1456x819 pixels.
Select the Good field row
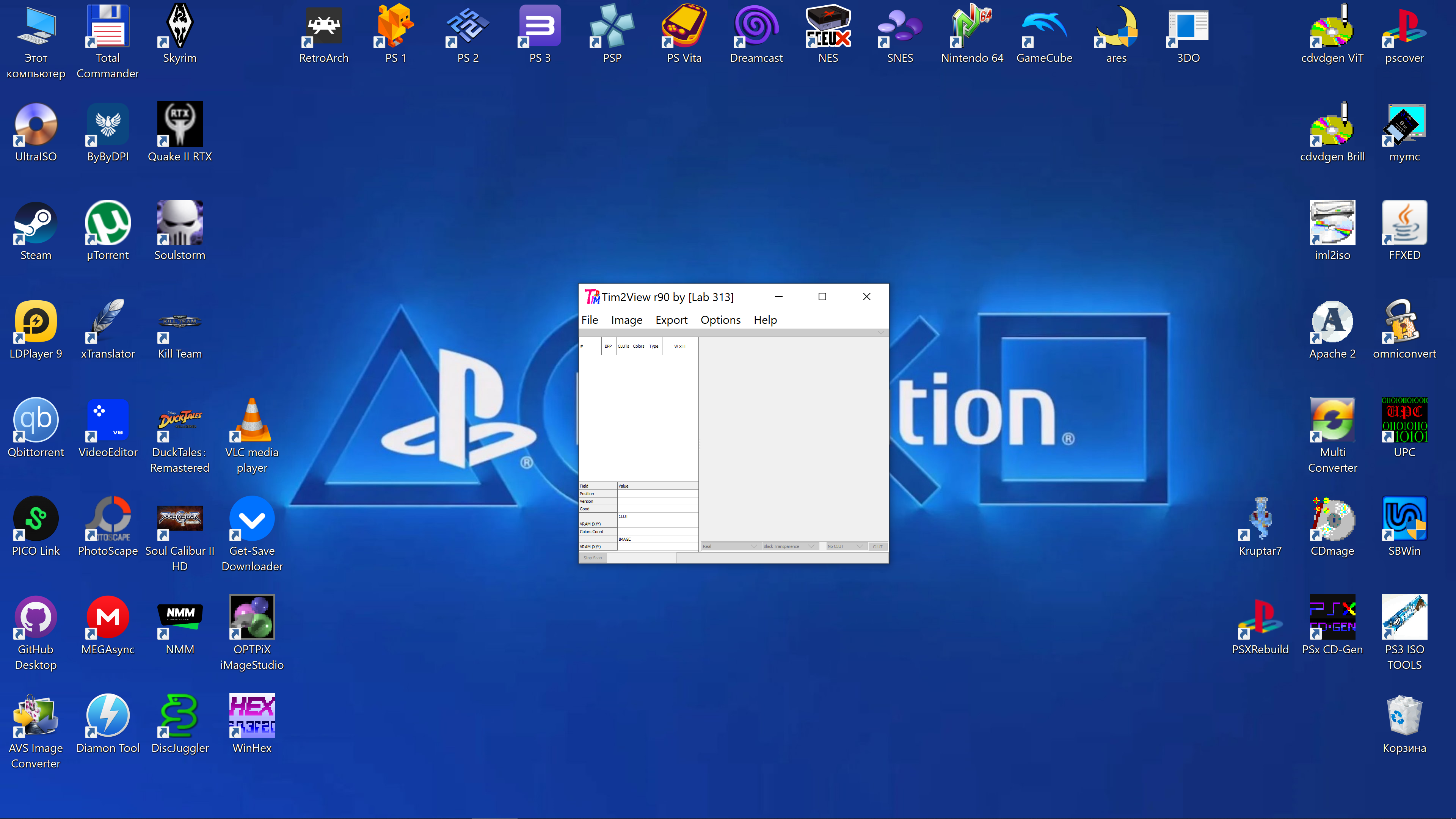click(x=639, y=509)
